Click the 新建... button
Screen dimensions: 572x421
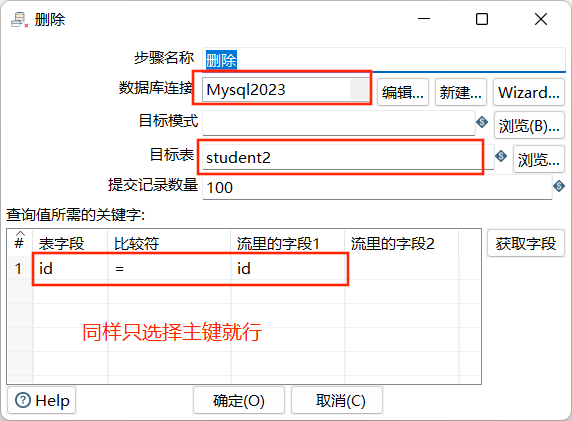click(x=461, y=92)
